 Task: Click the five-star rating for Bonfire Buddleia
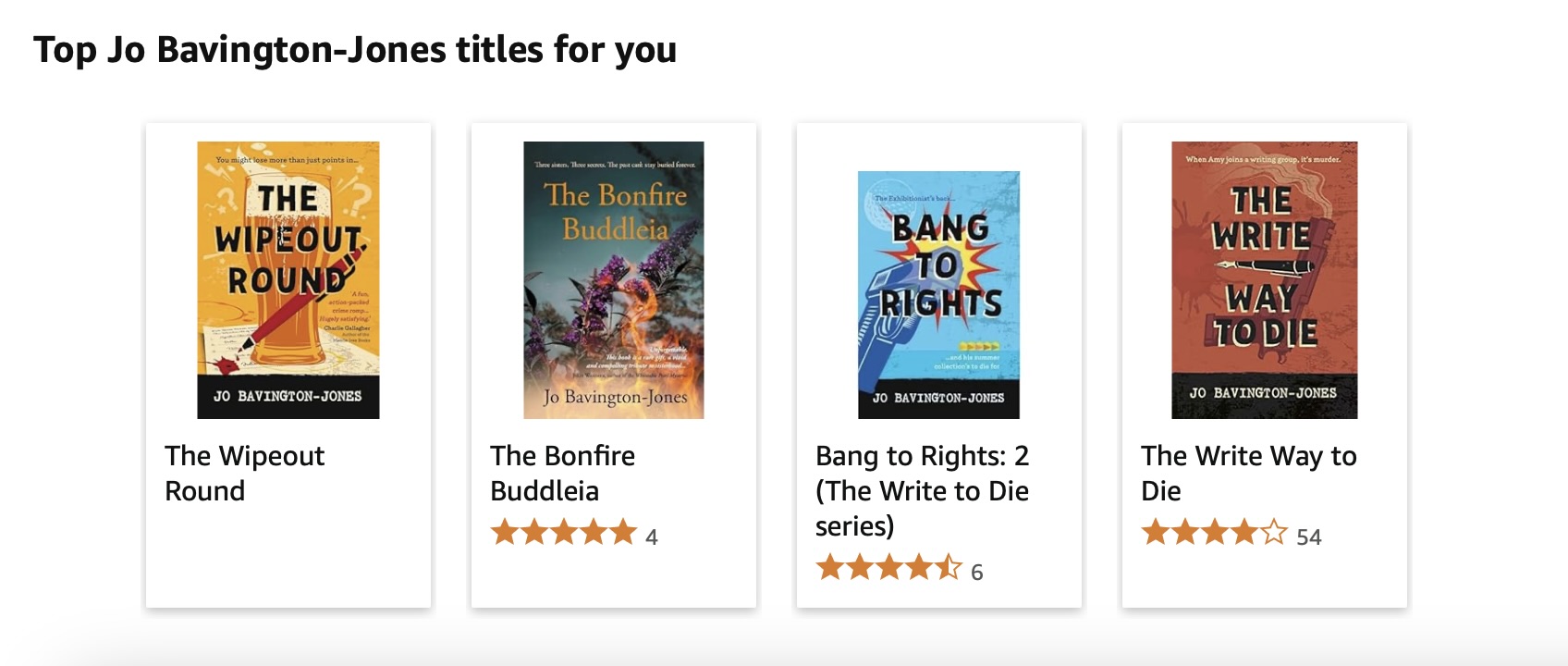[563, 533]
